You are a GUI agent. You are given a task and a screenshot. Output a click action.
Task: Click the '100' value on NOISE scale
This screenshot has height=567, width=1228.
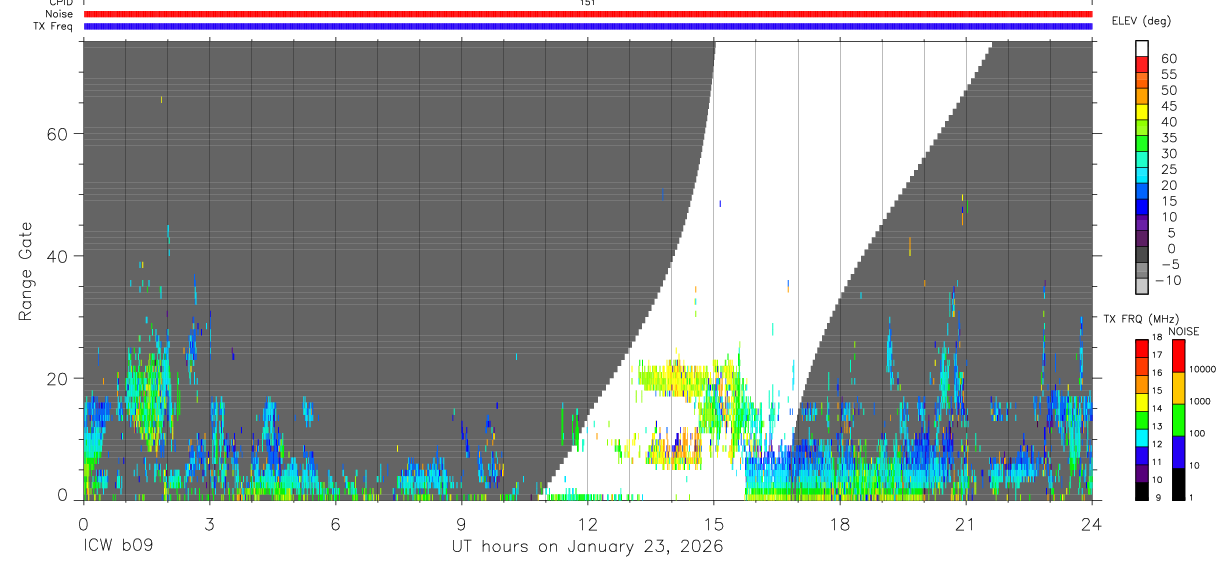coord(1199,433)
